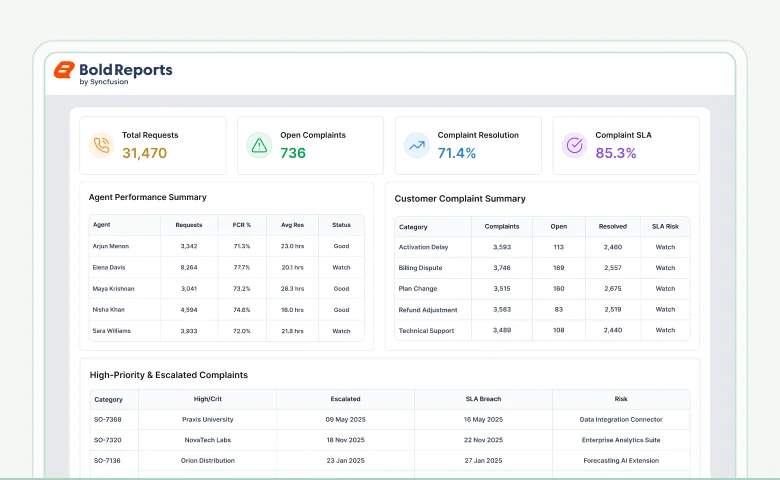Select agent Elena Davis
The width and height of the screenshot is (780, 480).
pos(109,268)
